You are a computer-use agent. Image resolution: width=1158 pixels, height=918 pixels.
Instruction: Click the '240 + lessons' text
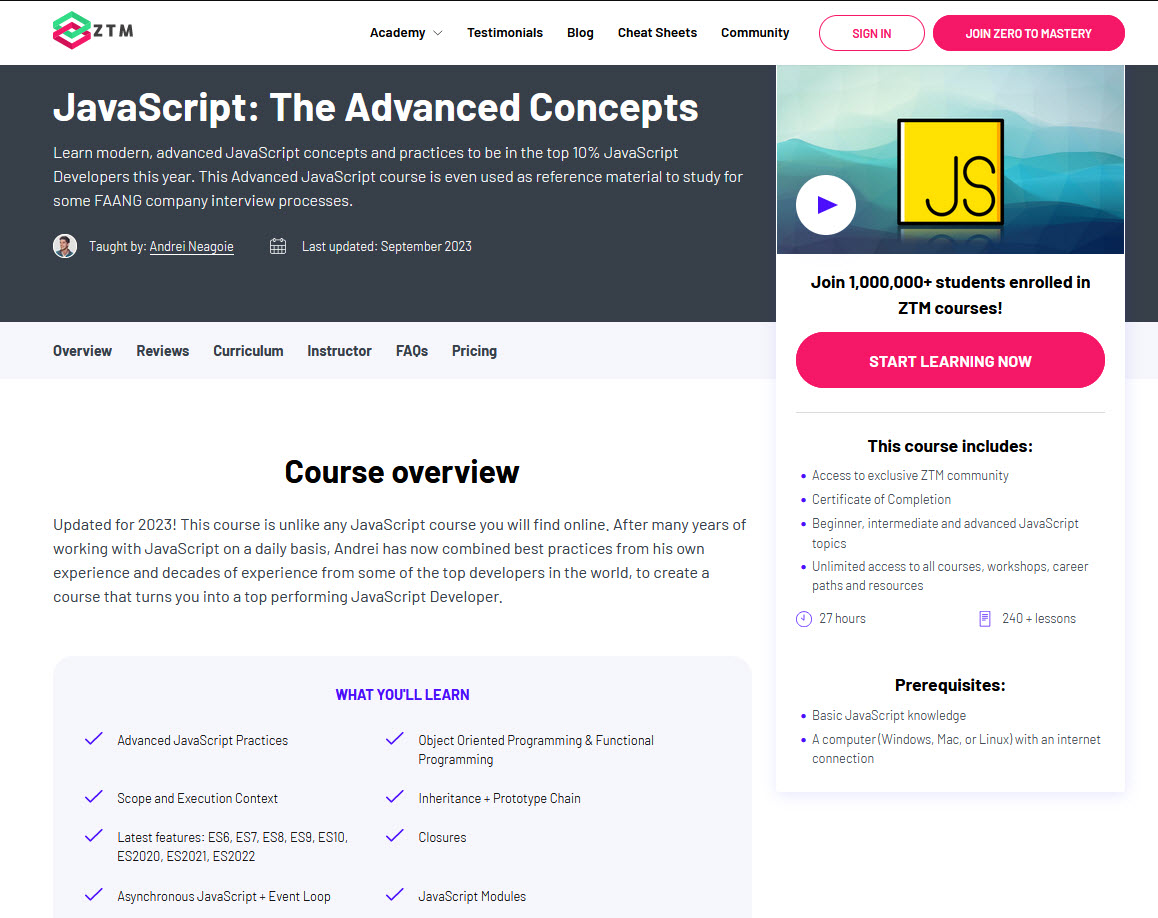pyautogui.click(x=1038, y=619)
